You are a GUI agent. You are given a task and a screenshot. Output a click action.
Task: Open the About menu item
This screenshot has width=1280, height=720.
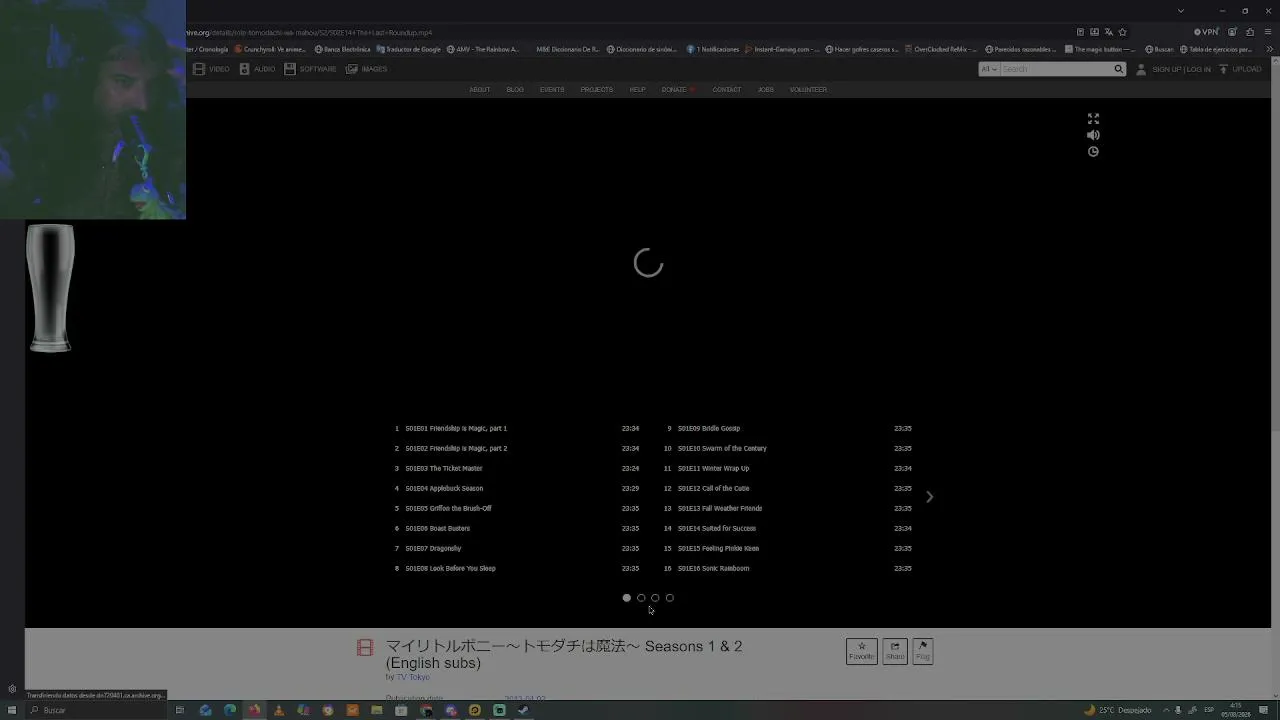point(480,90)
